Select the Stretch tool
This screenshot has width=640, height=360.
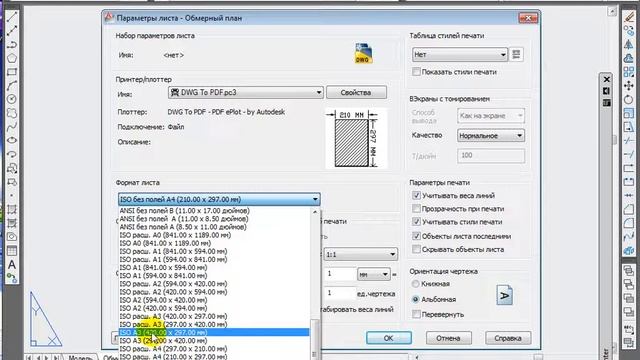pos(629,127)
